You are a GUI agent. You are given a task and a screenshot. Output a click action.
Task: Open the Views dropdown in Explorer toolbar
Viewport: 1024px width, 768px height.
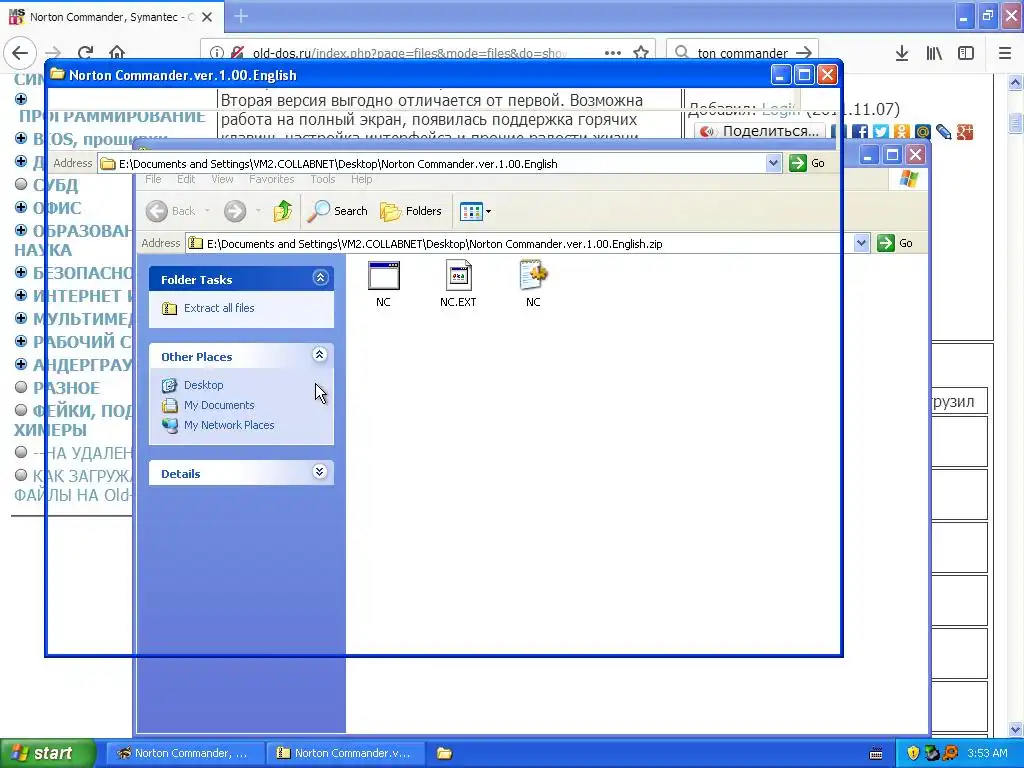(x=475, y=211)
